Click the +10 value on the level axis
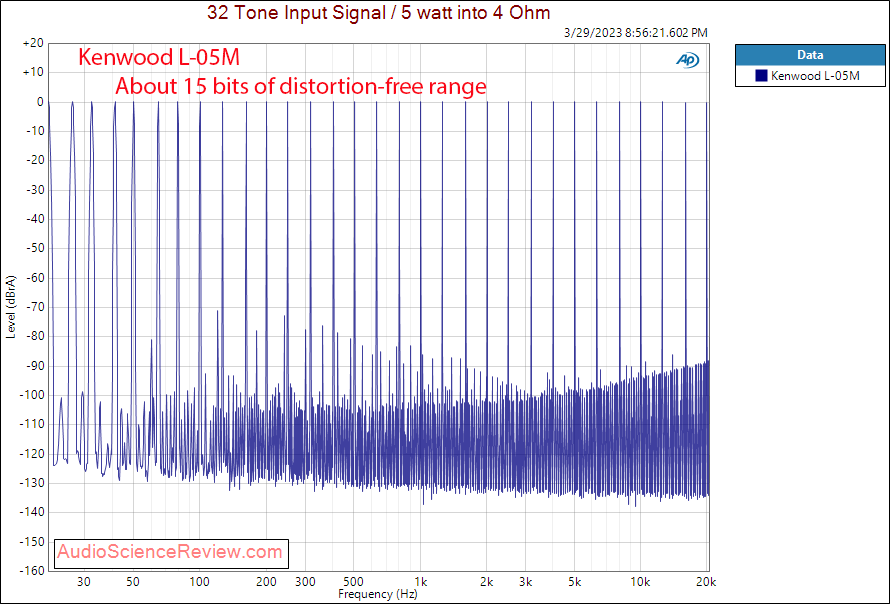The image size is (890, 604). click(33, 73)
